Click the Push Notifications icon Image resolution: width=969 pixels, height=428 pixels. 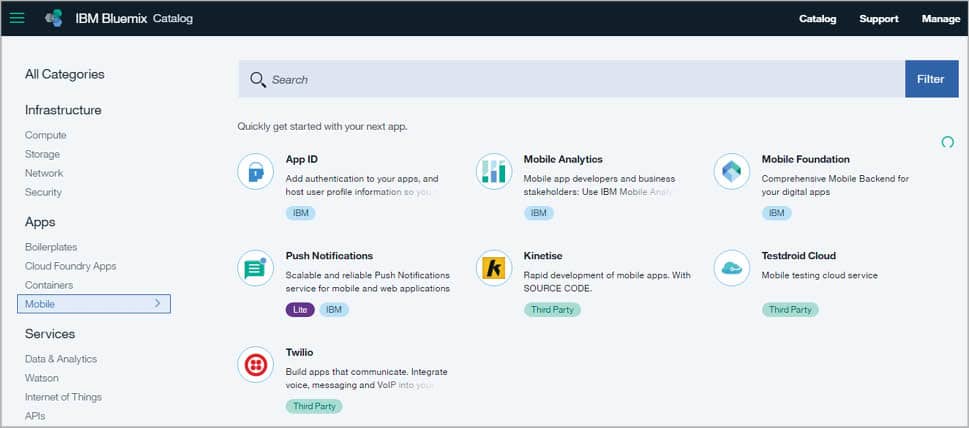pos(255,268)
